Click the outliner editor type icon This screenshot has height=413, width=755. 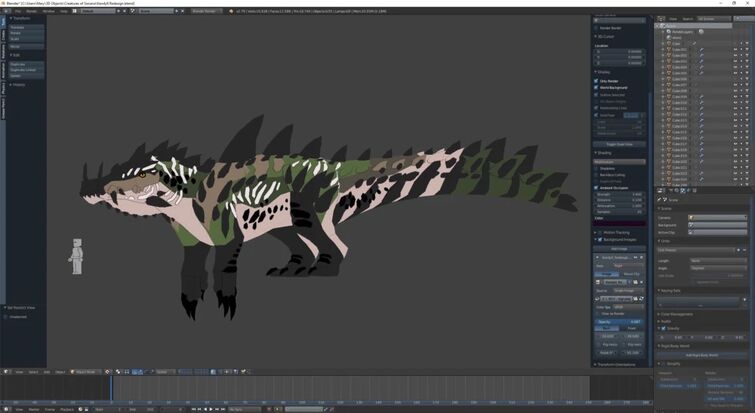[661, 18]
